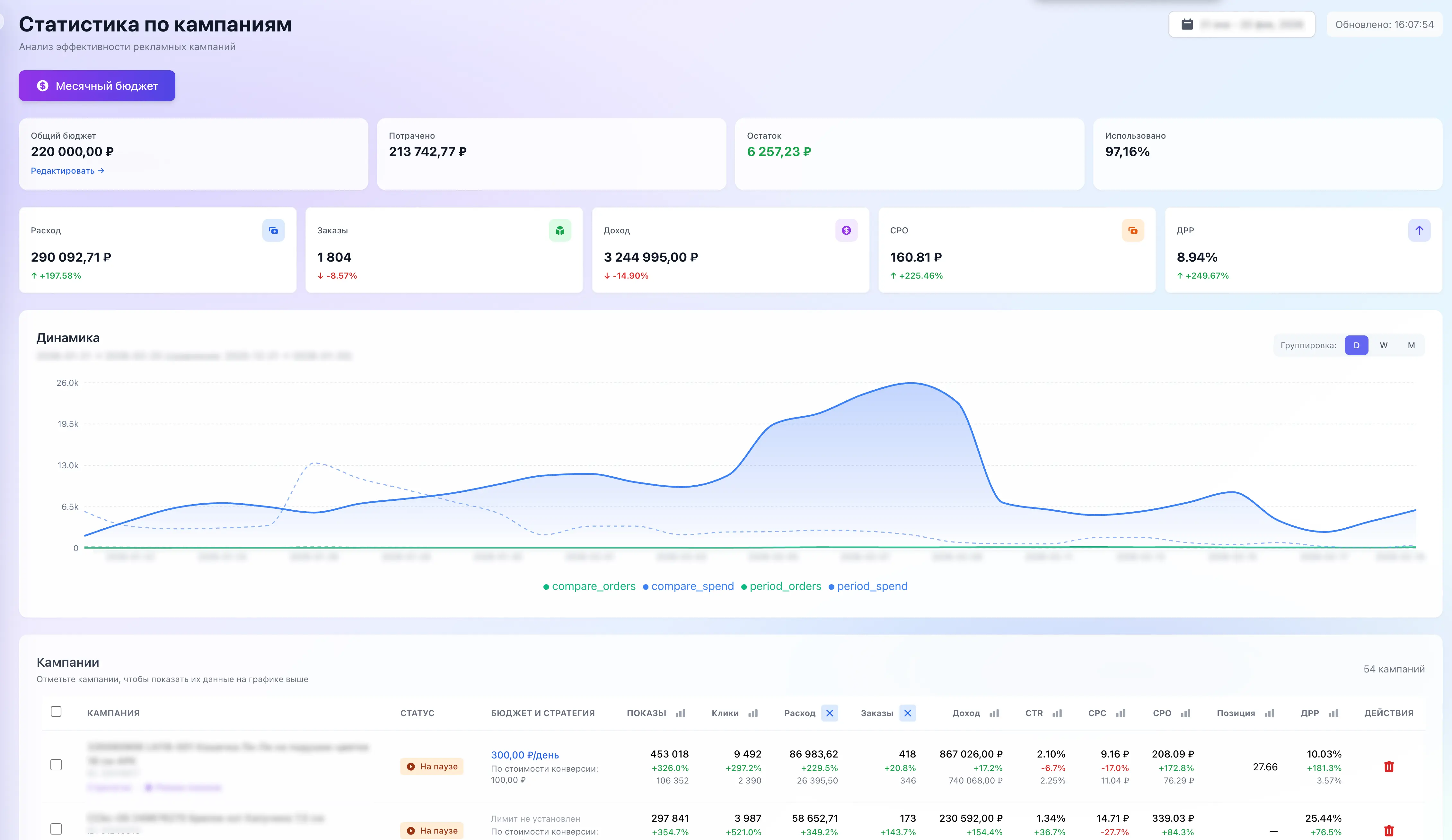This screenshot has height=840, width=1452.
Task: Click the 300,00 ₽/день budget link
Action: [x=524, y=755]
